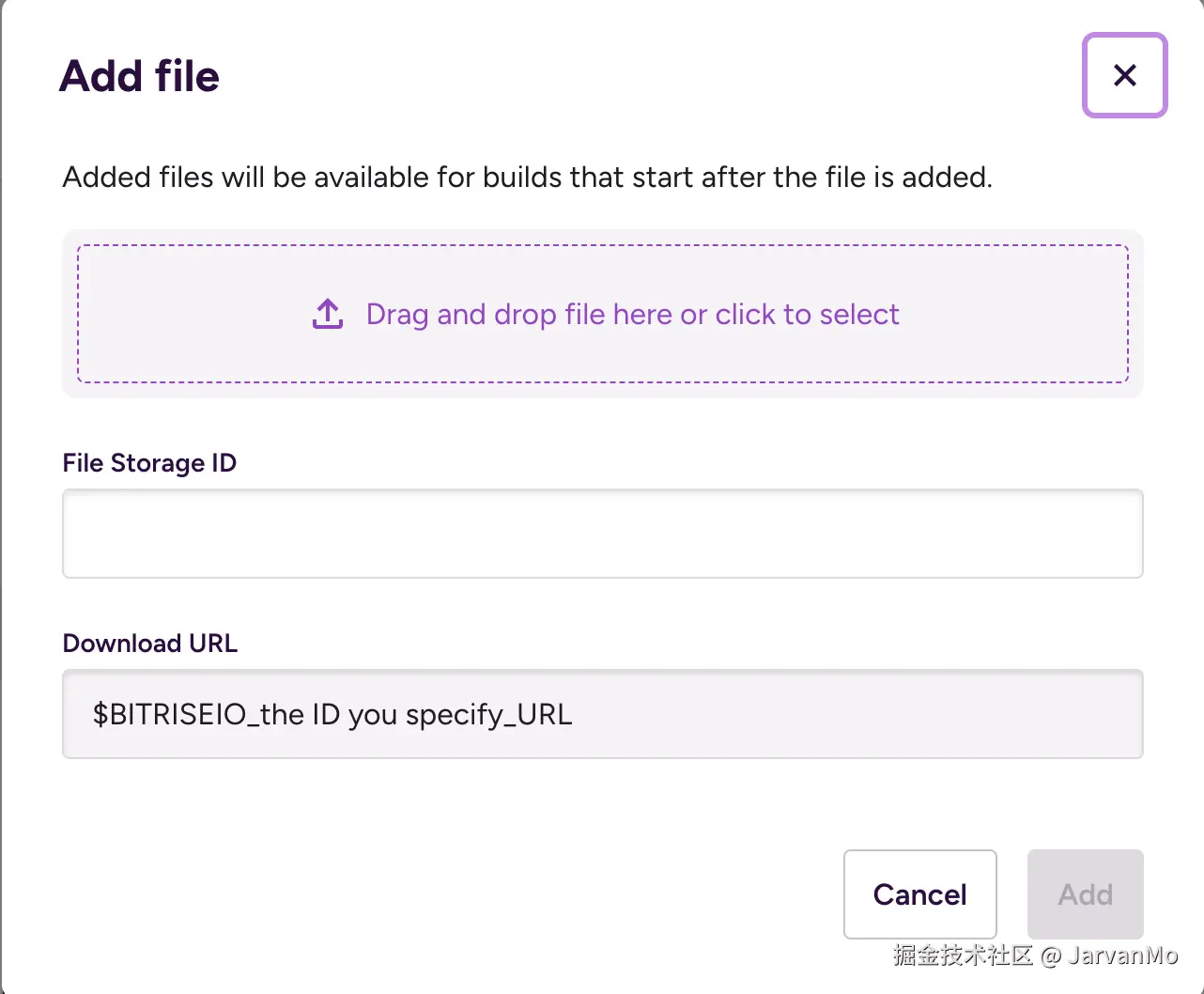Click the "Download URL" label
The image size is (1204, 994).
point(150,644)
